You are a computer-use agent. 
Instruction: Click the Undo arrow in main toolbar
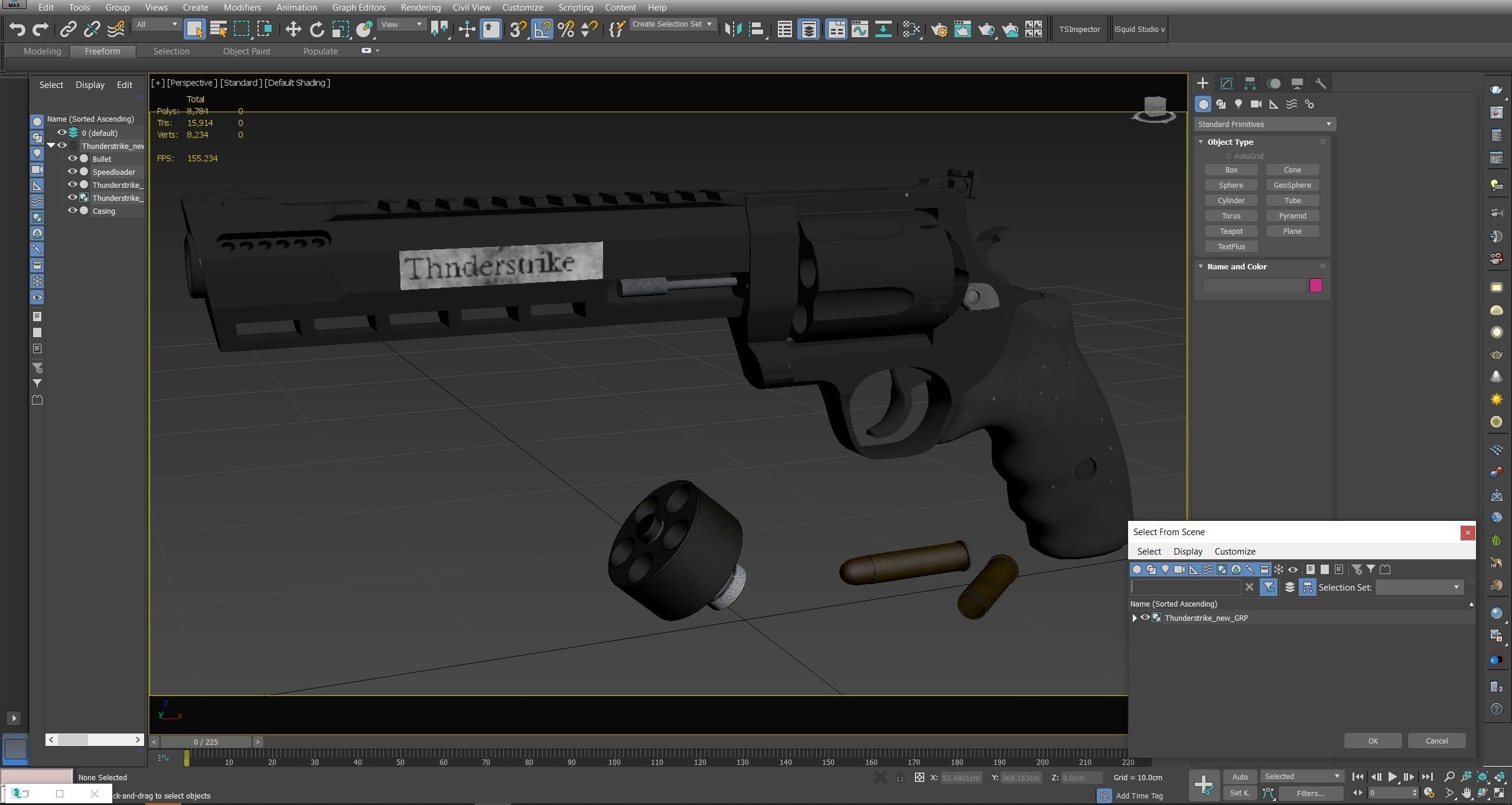click(x=17, y=29)
